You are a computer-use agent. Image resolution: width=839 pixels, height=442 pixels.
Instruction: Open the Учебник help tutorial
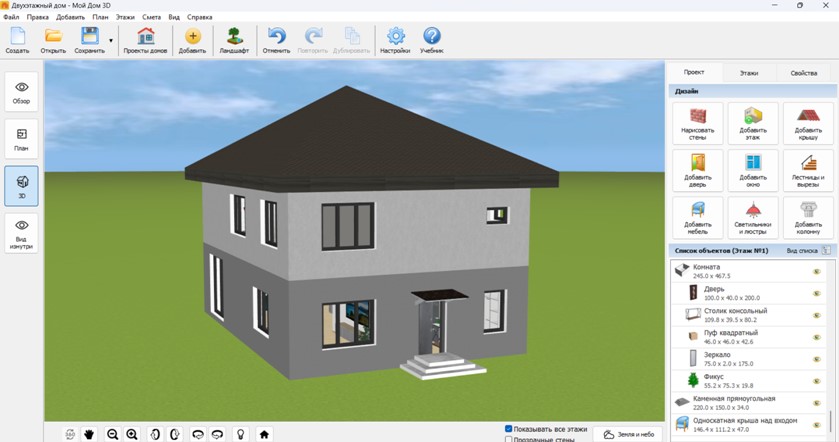click(x=431, y=40)
